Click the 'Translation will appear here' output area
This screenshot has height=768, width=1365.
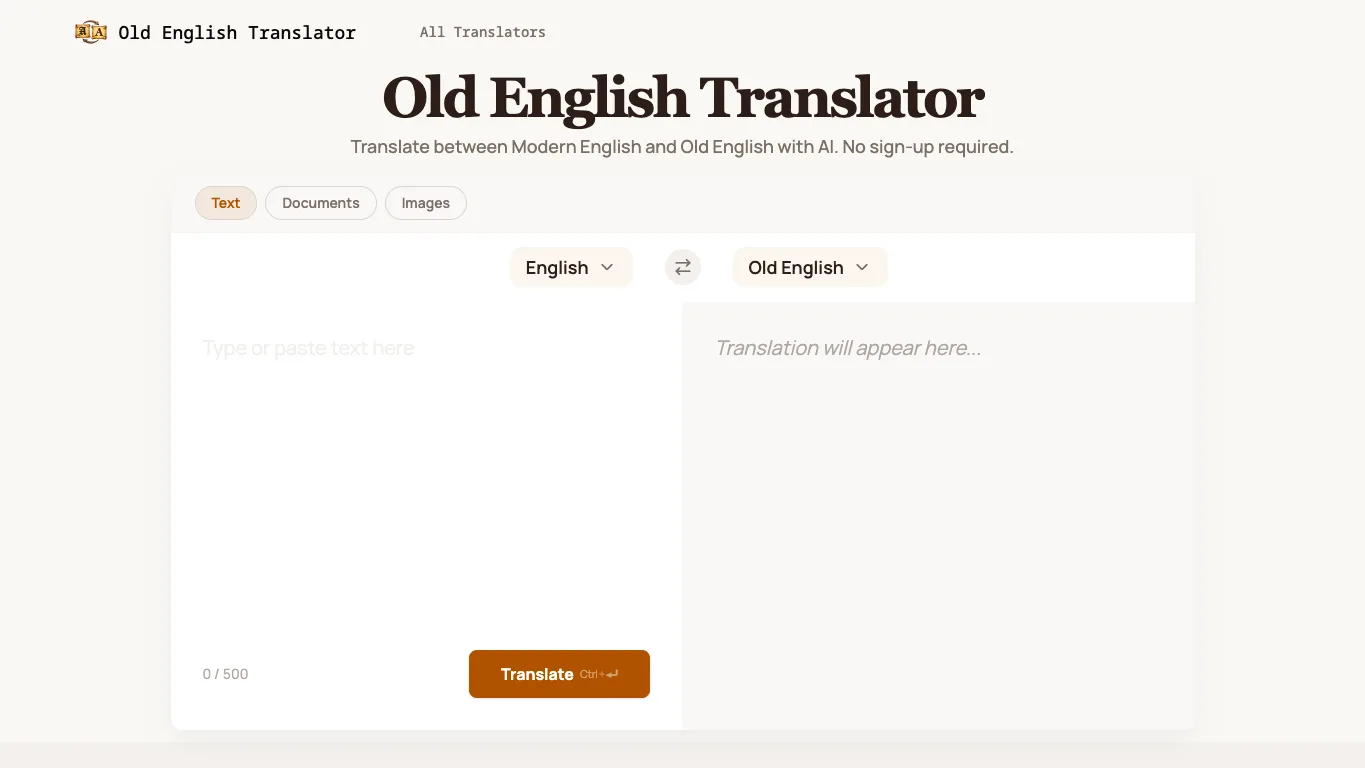(x=938, y=516)
